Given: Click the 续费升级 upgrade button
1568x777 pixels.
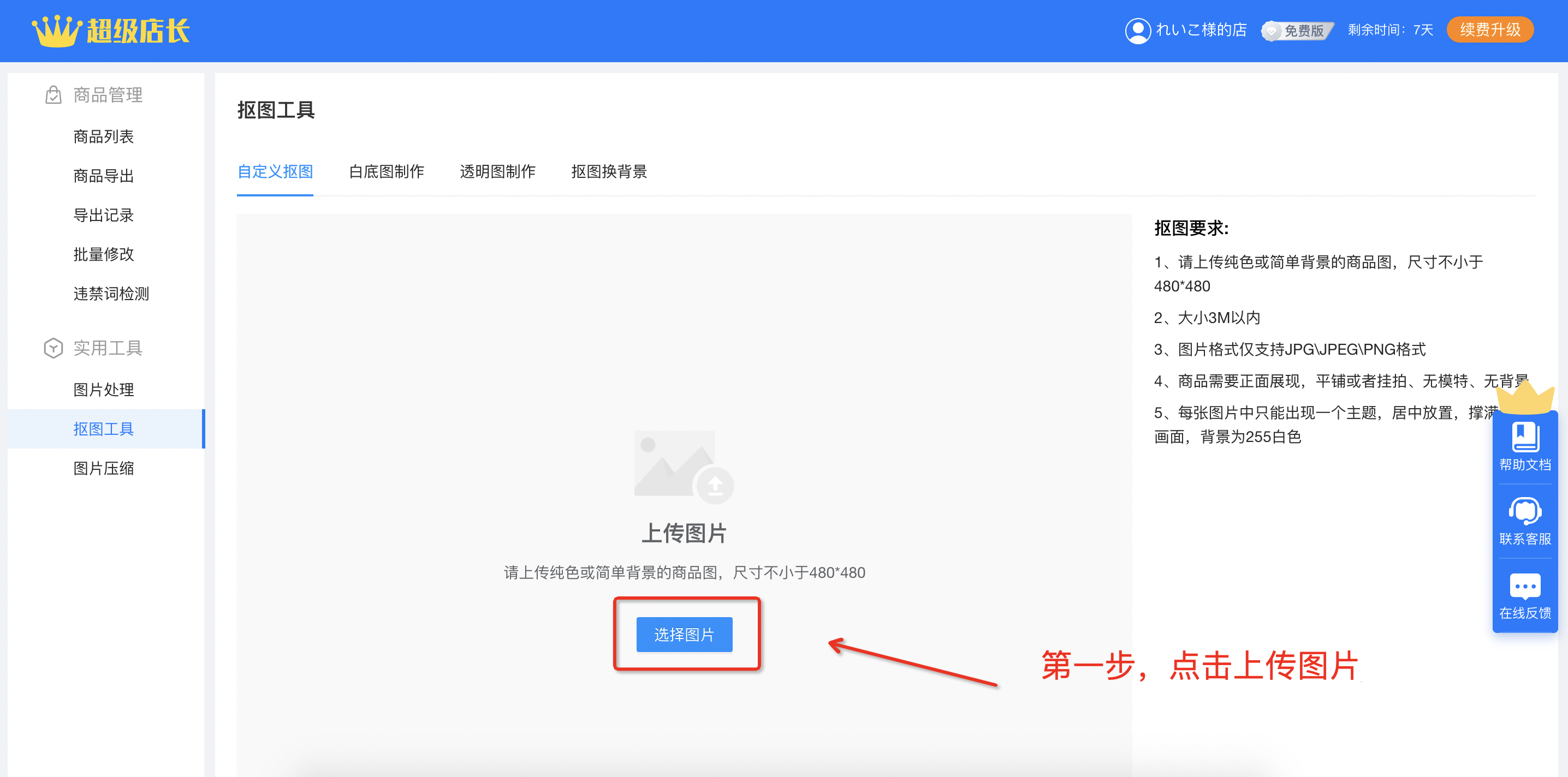Looking at the screenshot, I should click(1490, 29).
